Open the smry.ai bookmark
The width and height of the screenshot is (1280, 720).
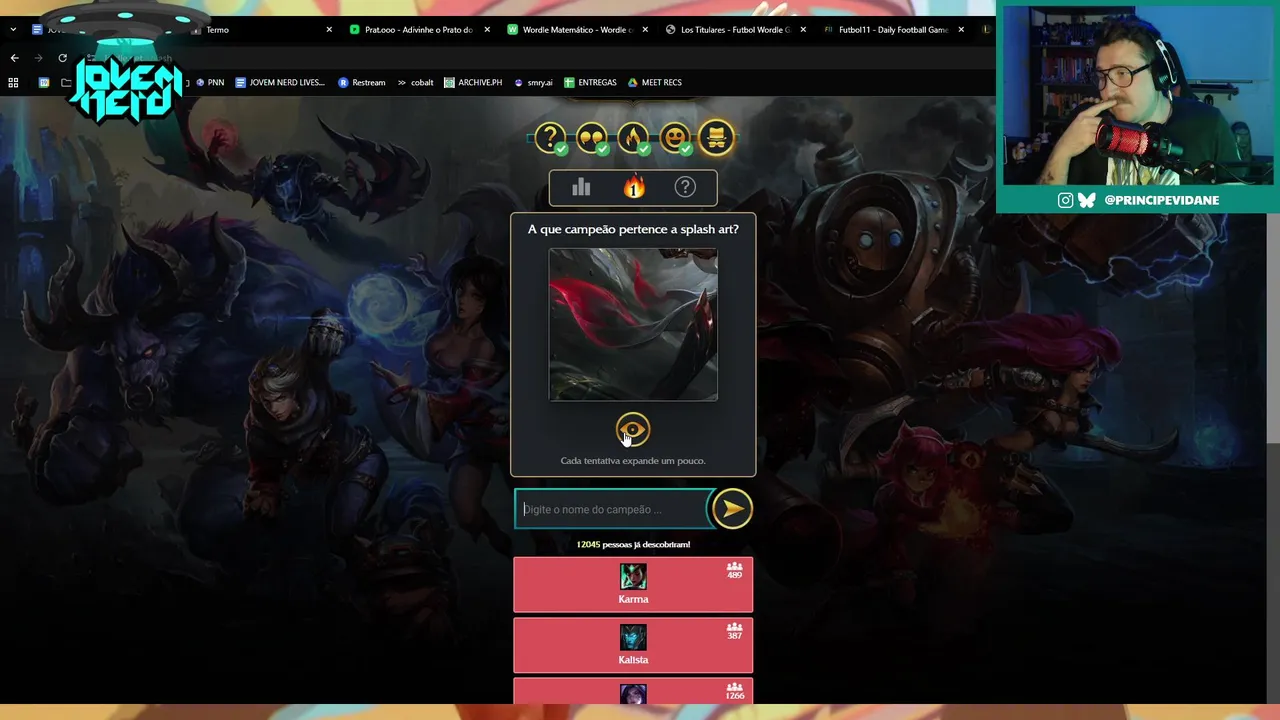(x=533, y=83)
